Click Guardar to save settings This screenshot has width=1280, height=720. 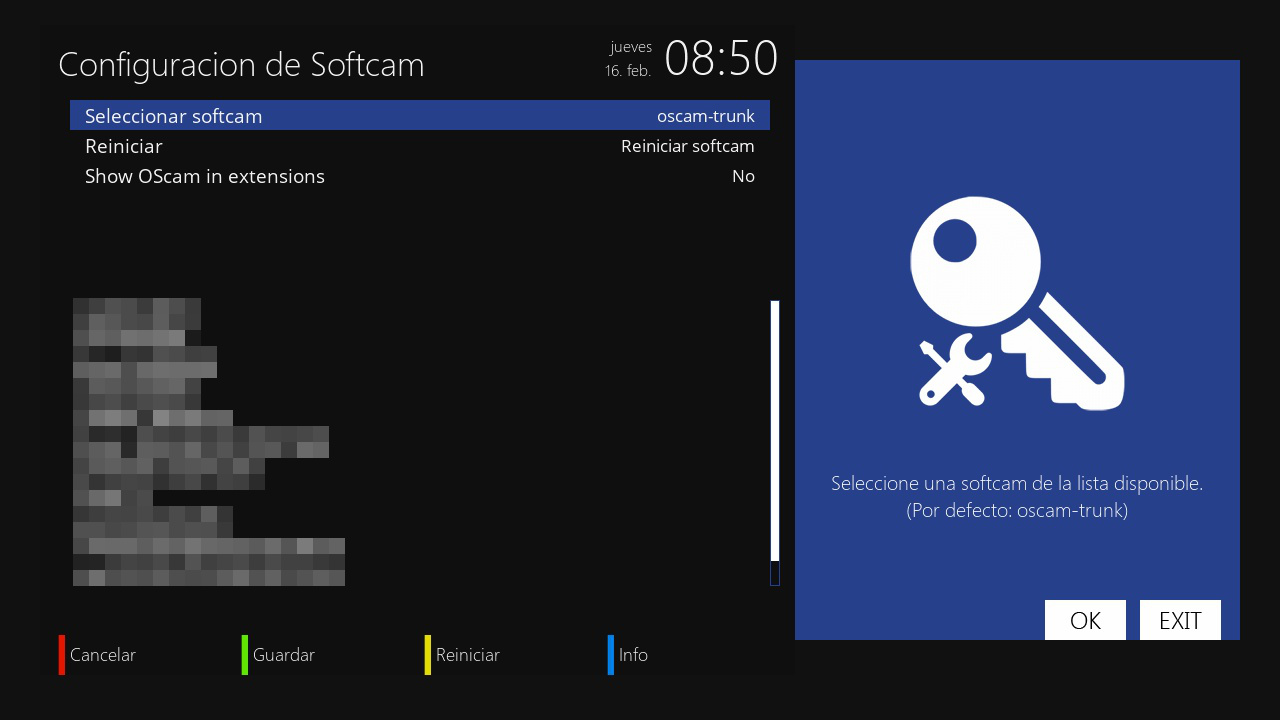pos(283,655)
